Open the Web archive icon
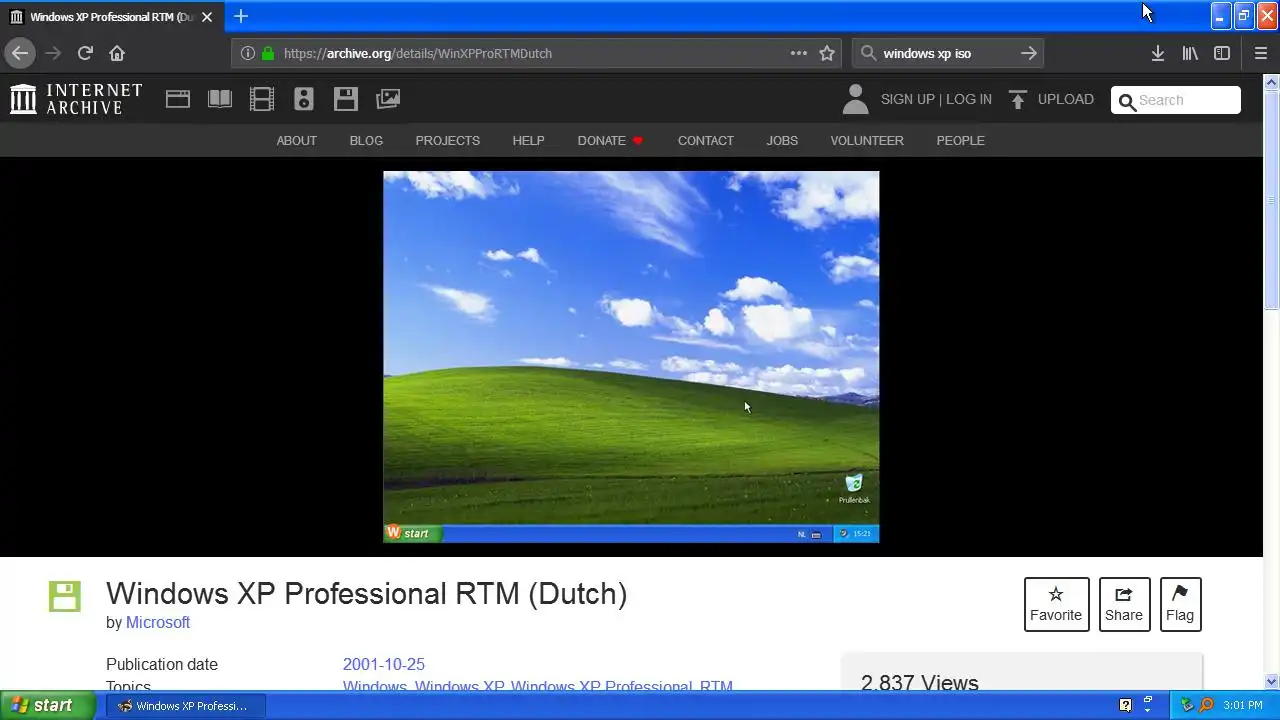The height and width of the screenshot is (720, 1280). 178,99
